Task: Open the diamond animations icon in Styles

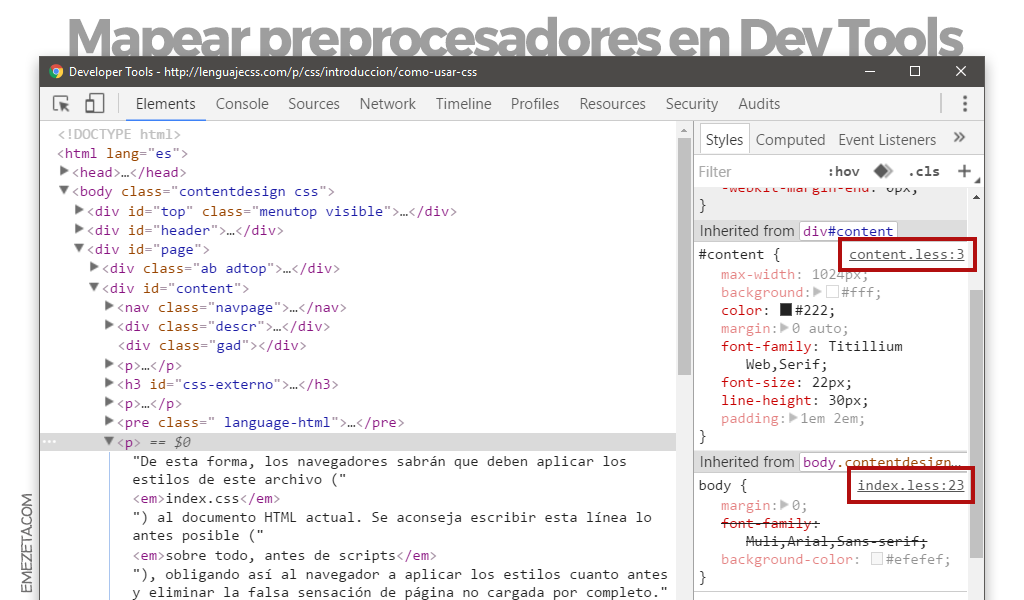Action: coord(883,171)
